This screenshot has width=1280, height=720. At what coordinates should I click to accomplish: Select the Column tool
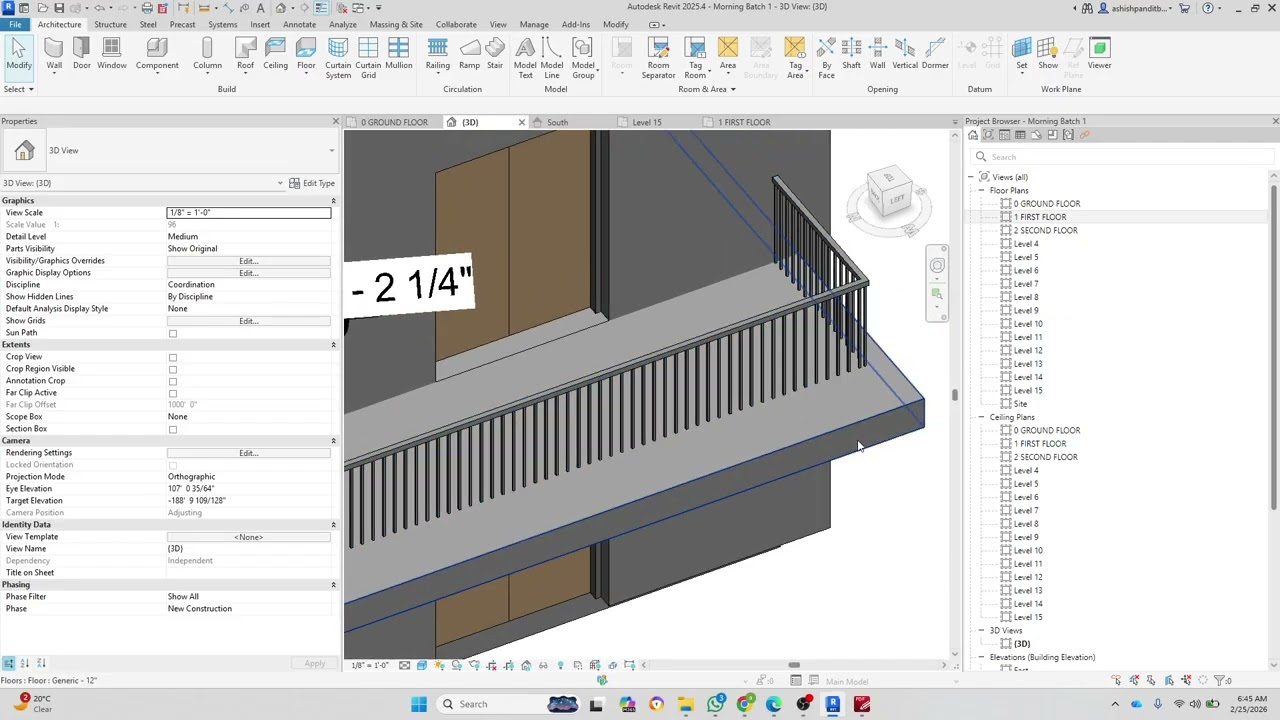[x=207, y=54]
